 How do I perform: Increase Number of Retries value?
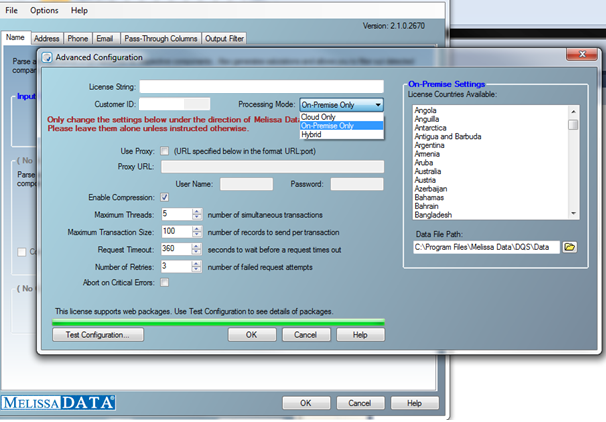coord(197,264)
